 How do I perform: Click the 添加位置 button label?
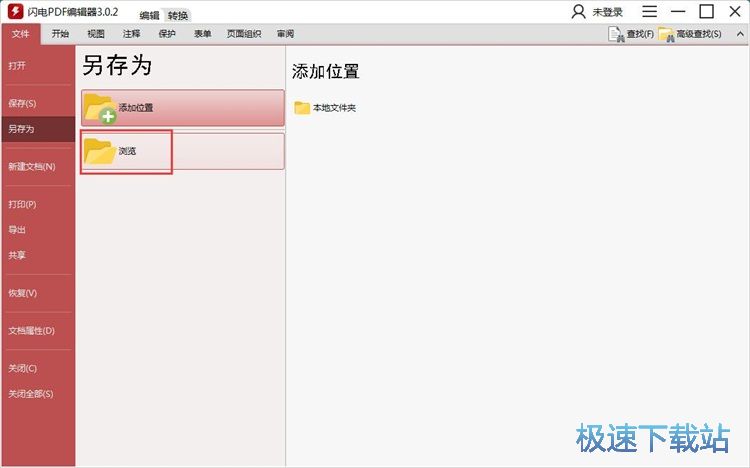coord(136,108)
